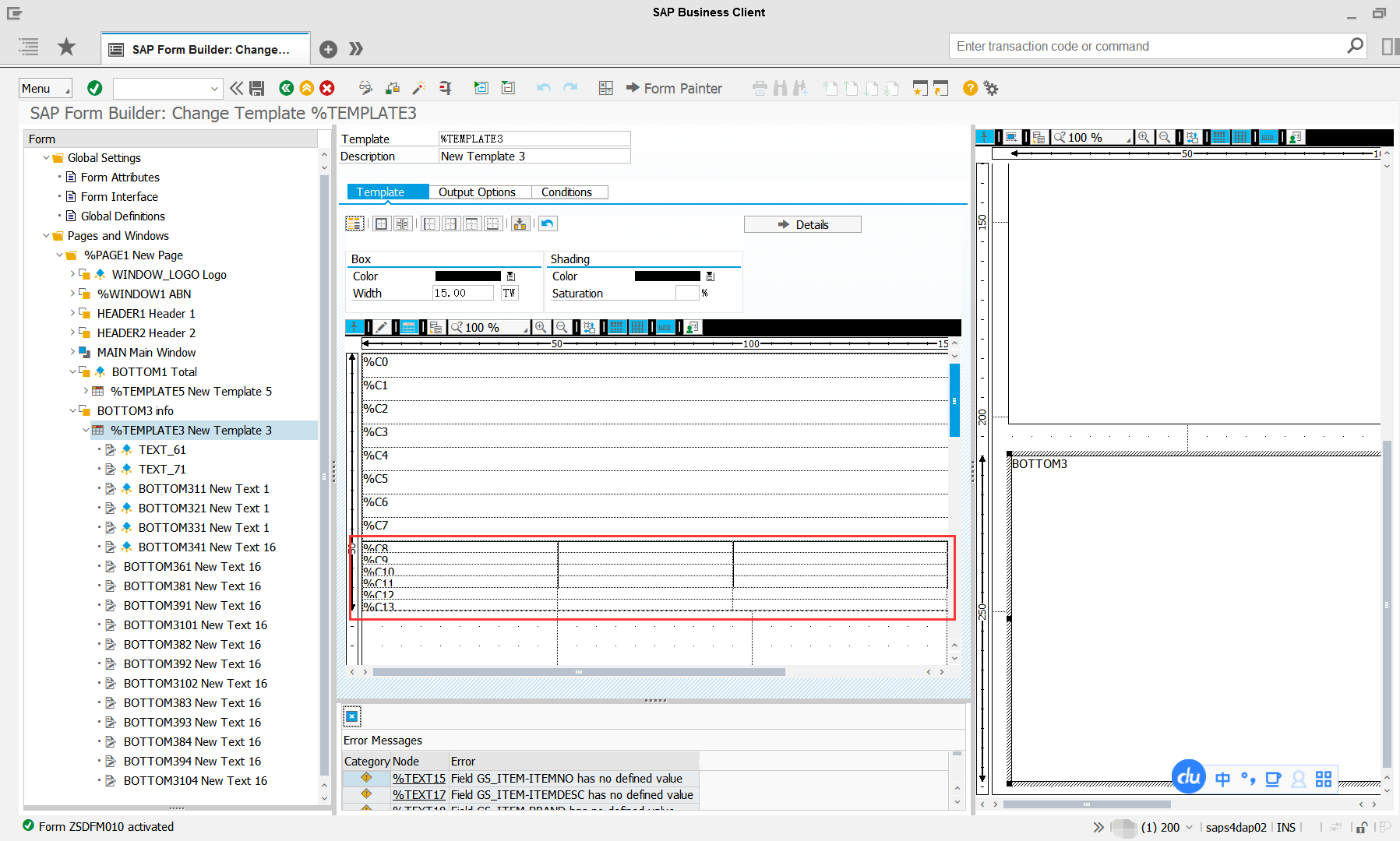Open the Menu dropdown
Image resolution: width=1400 pixels, height=841 pixels.
45,88
